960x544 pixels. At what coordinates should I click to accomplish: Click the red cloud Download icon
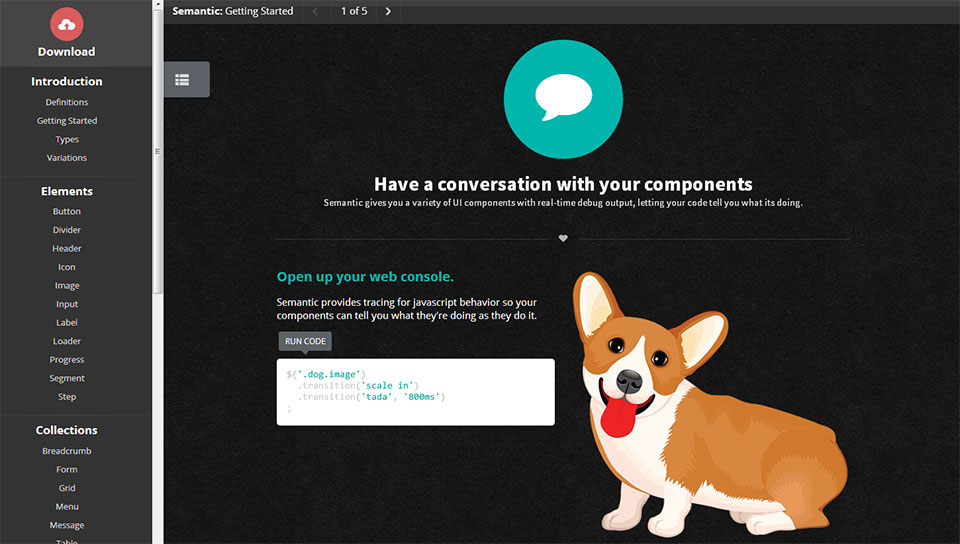coord(67,24)
